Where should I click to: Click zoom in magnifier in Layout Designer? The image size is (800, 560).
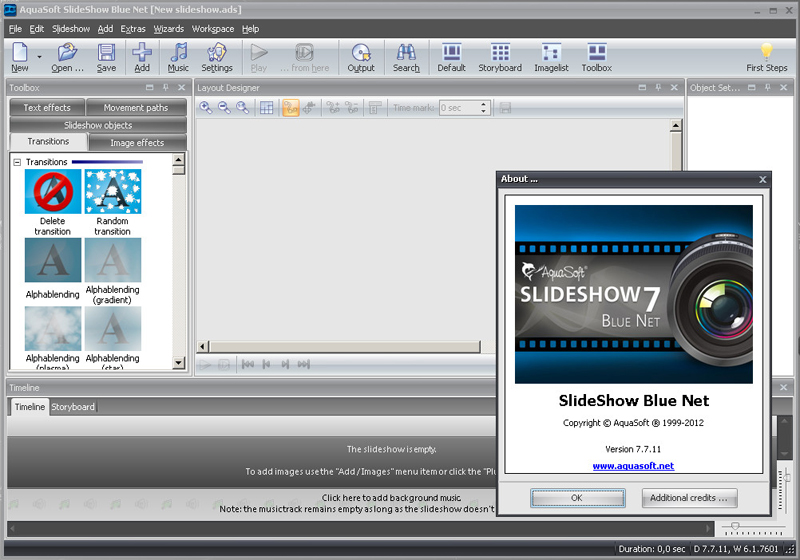(206, 108)
